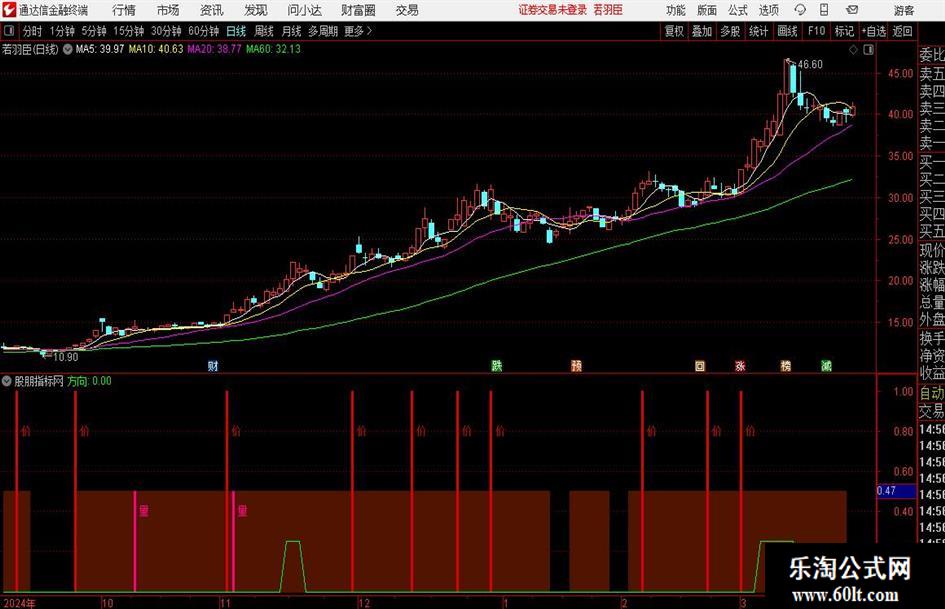The width and height of the screenshot is (945, 609).
Task: Open the 公式 menu
Action: coord(738,10)
